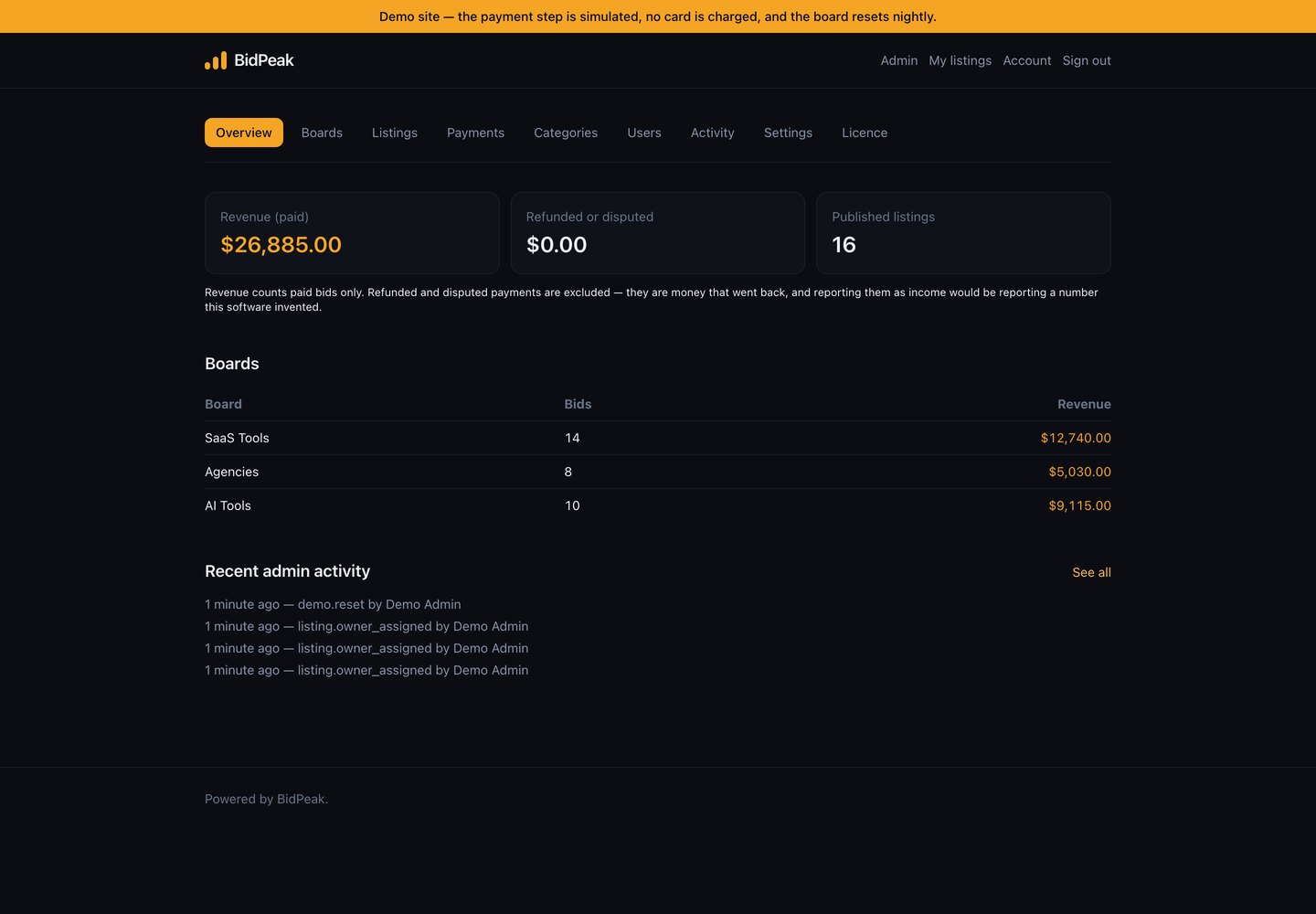Go to the Listings tab
Image resolution: width=1316 pixels, height=914 pixels.
395,133
